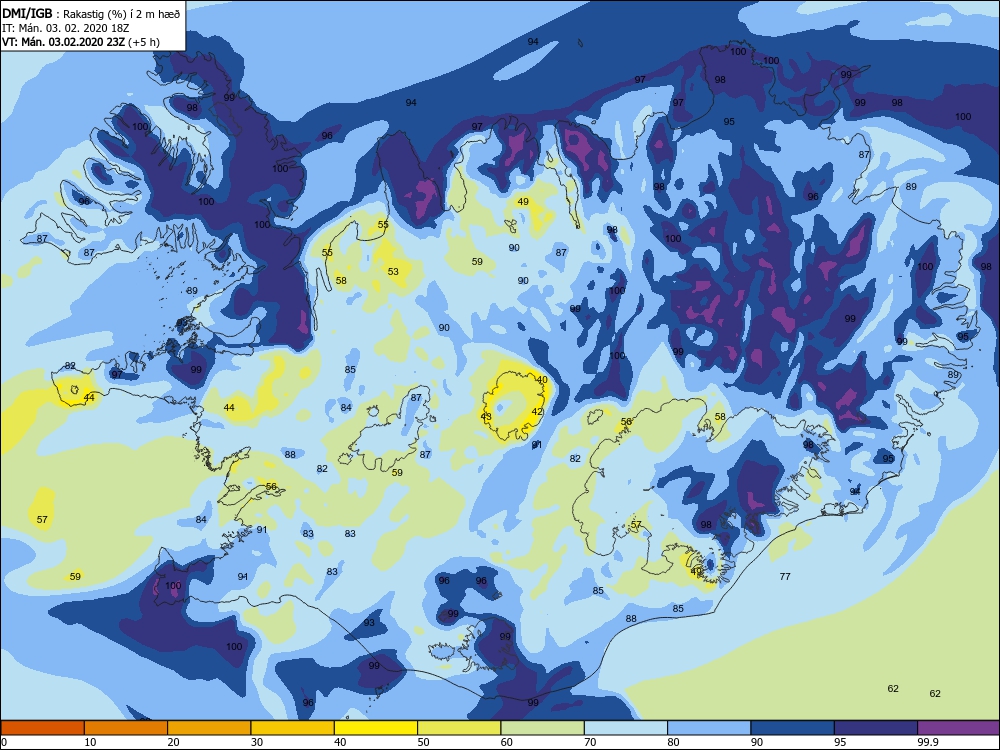Click the DMI/IGB title text
Image resolution: width=1000 pixels, height=750 pixels.
pyautogui.click(x=27, y=14)
